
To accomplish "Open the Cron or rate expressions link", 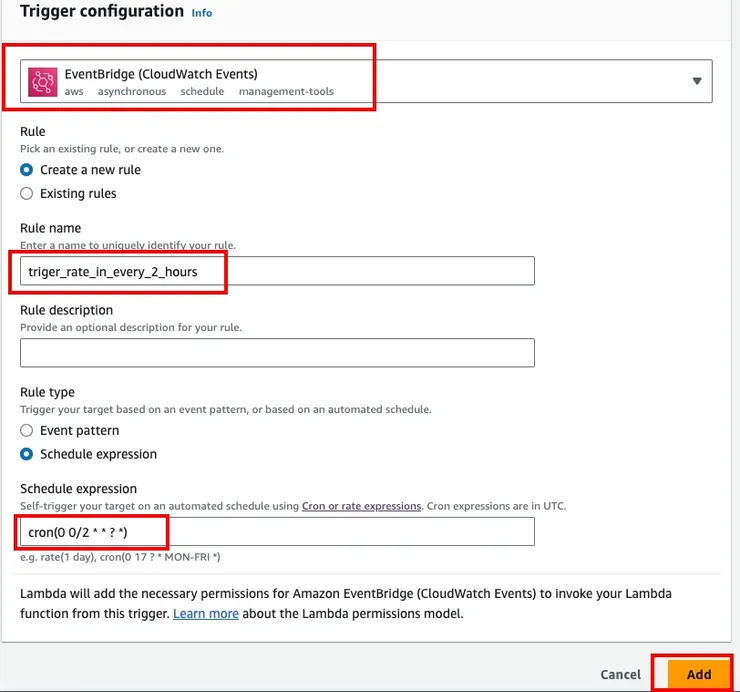I will click(361, 506).
